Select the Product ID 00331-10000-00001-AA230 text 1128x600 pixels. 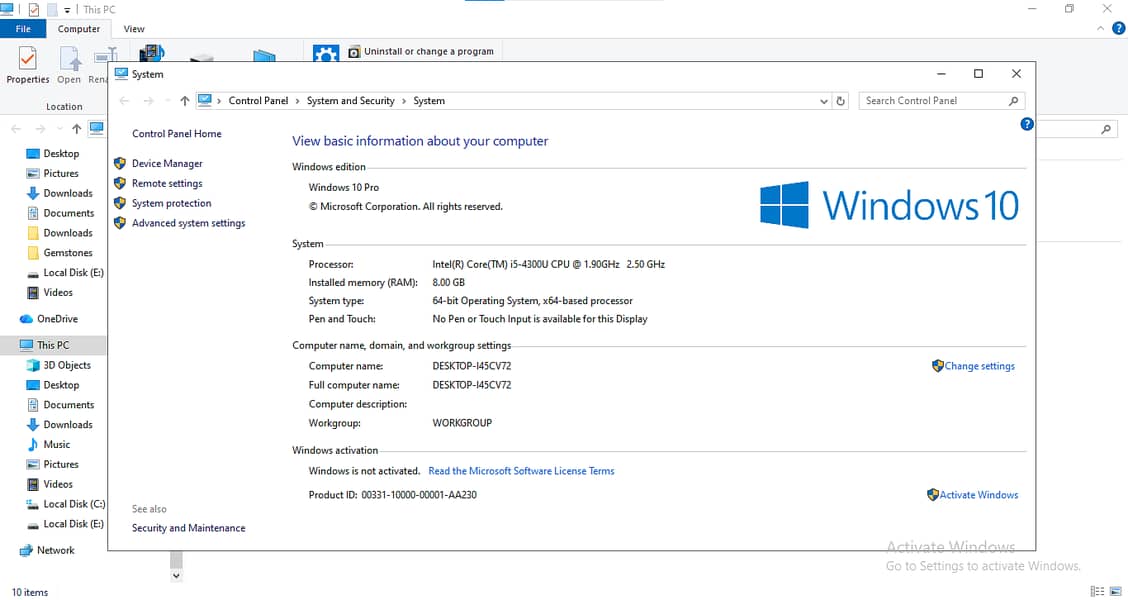tap(419, 495)
